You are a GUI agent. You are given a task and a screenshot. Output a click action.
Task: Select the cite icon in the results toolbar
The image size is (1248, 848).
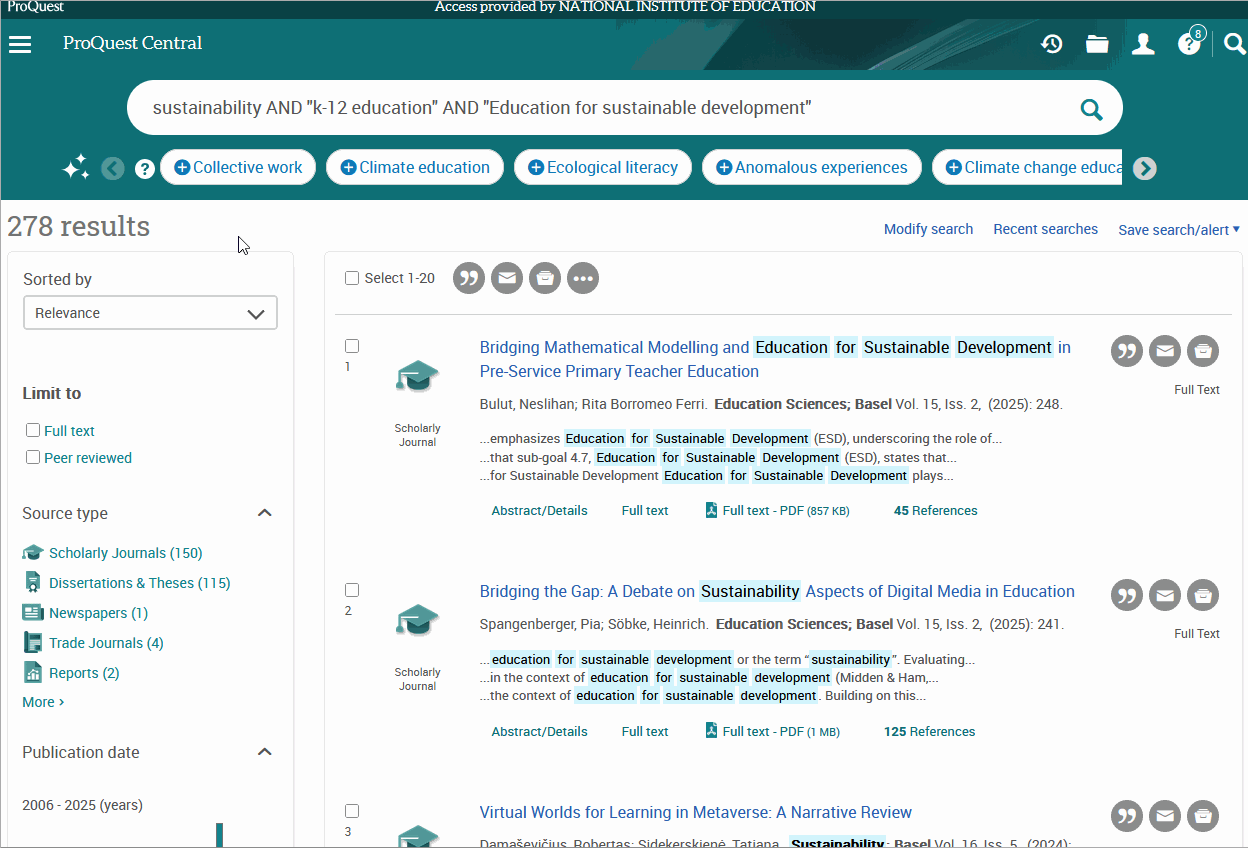click(x=468, y=278)
